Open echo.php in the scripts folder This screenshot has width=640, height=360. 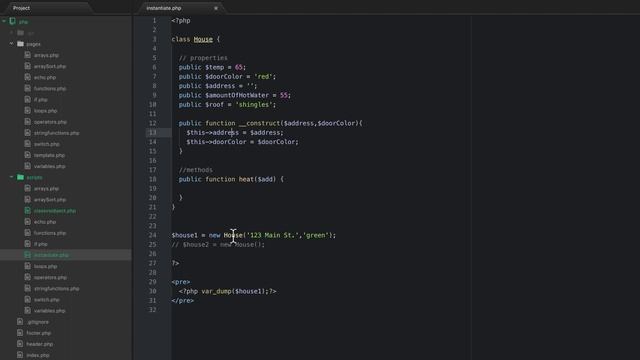click(x=44, y=222)
